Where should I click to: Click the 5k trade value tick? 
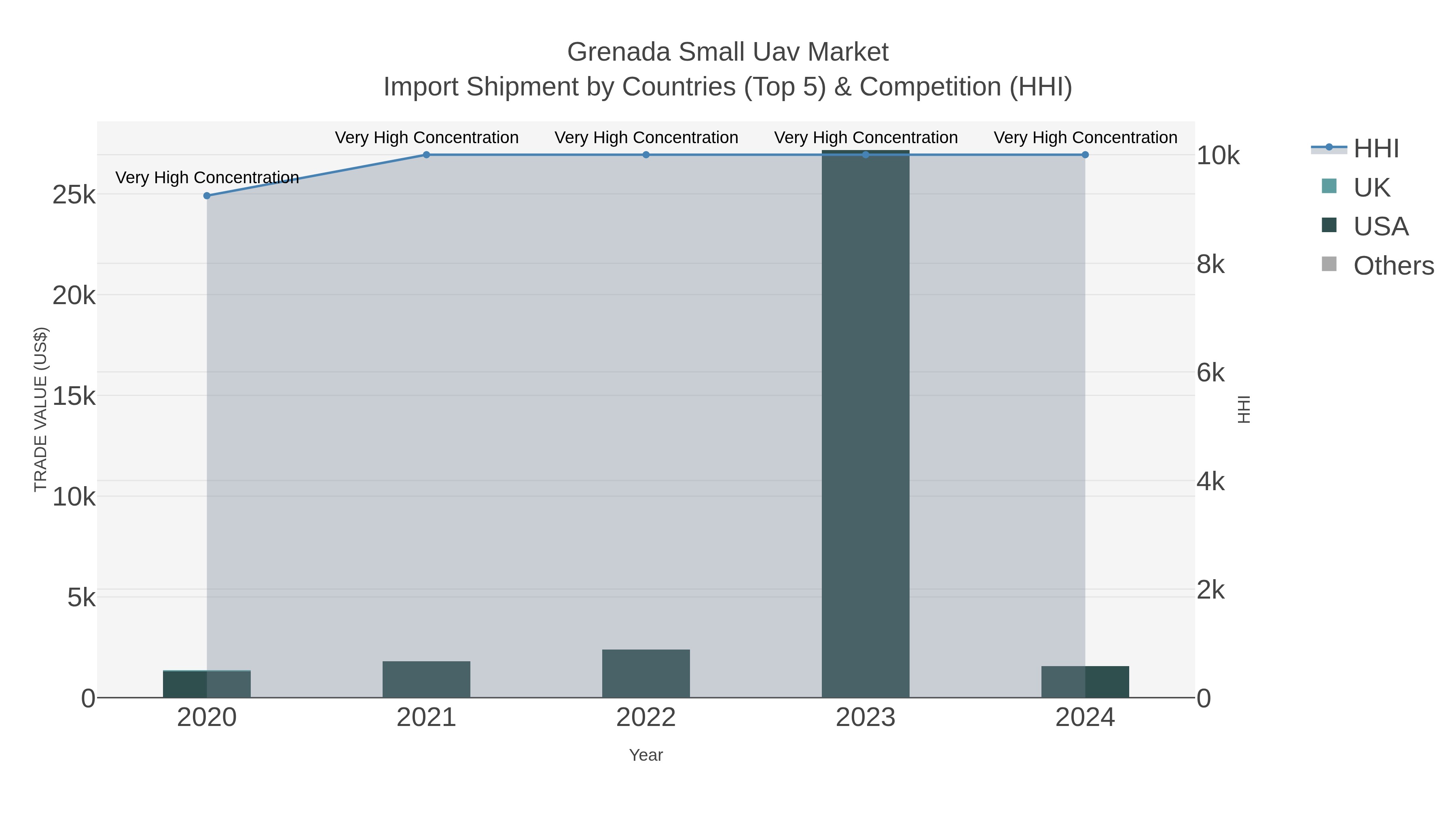[x=81, y=597]
